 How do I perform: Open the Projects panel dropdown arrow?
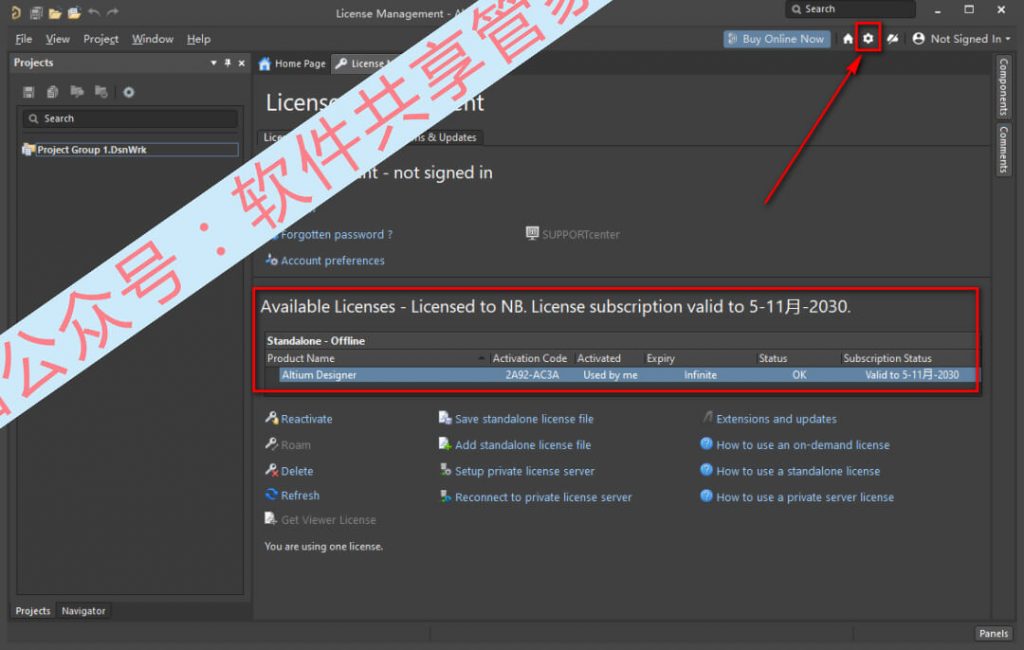(214, 63)
